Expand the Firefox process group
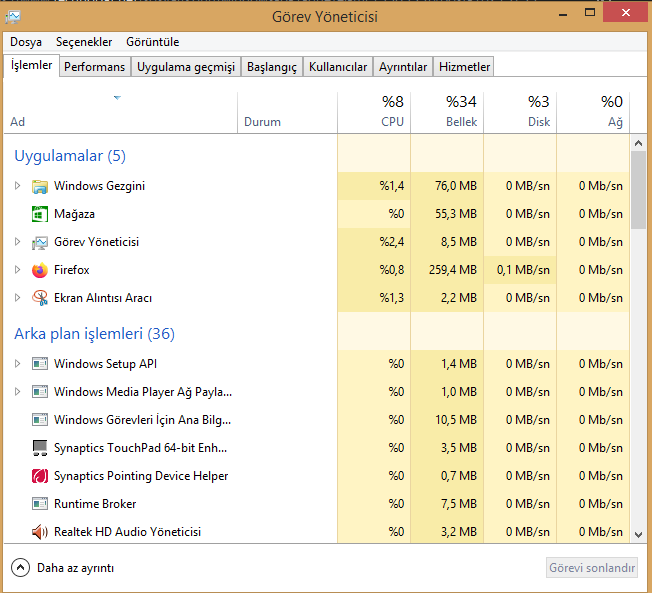 17,269
